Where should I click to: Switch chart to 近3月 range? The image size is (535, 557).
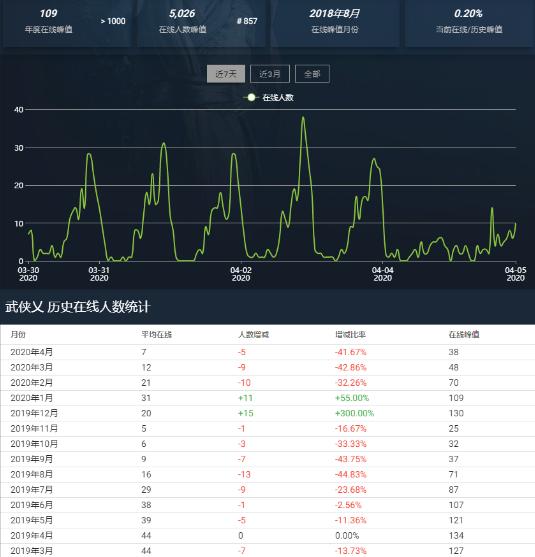270,74
